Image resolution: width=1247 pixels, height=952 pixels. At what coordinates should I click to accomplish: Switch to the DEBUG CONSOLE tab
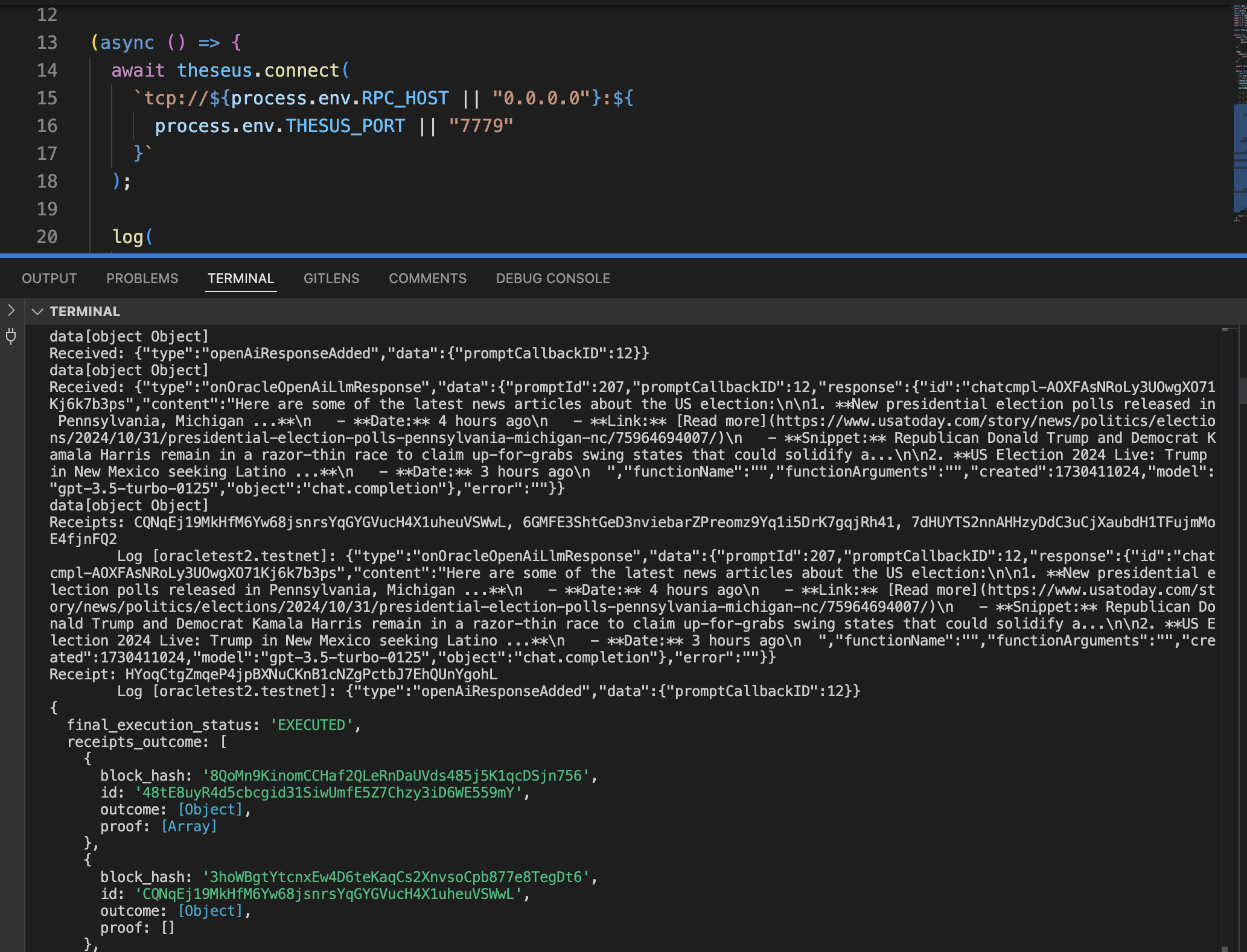click(x=553, y=278)
